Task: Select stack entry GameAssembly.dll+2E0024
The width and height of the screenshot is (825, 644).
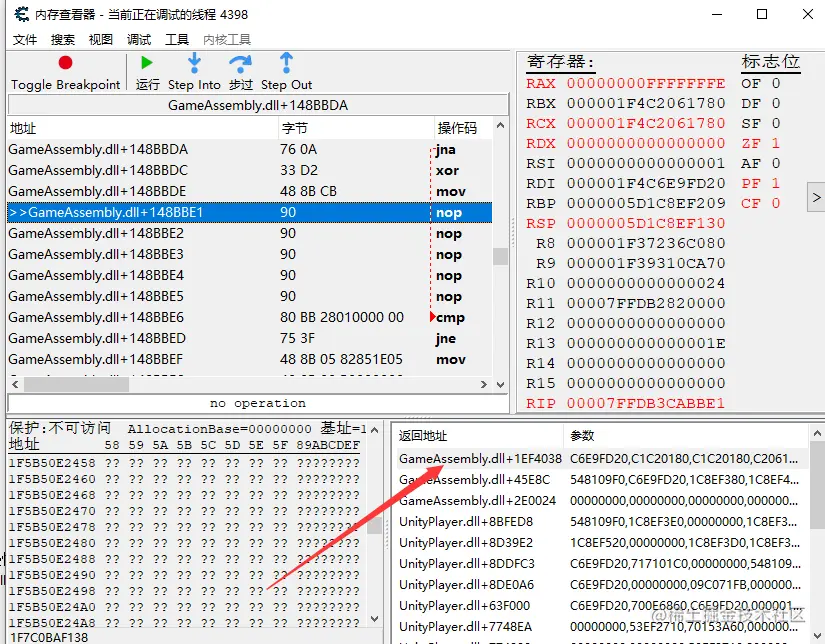Action: pyautogui.click(x=601, y=501)
